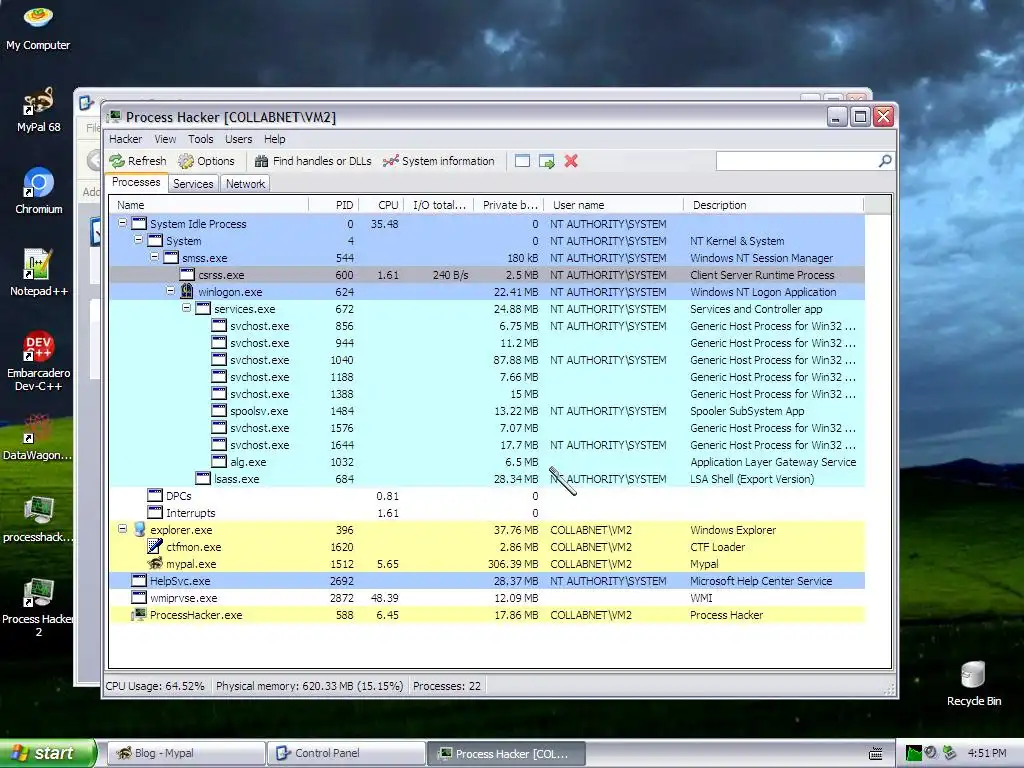Switch to Blog - Mypal taskbar item
1024x768 pixels.
tap(186, 754)
